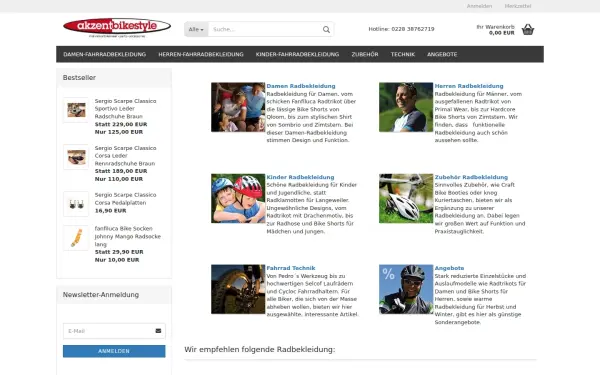Click the Ihr Warenkorb 0,00 EUR text

pos(496,30)
